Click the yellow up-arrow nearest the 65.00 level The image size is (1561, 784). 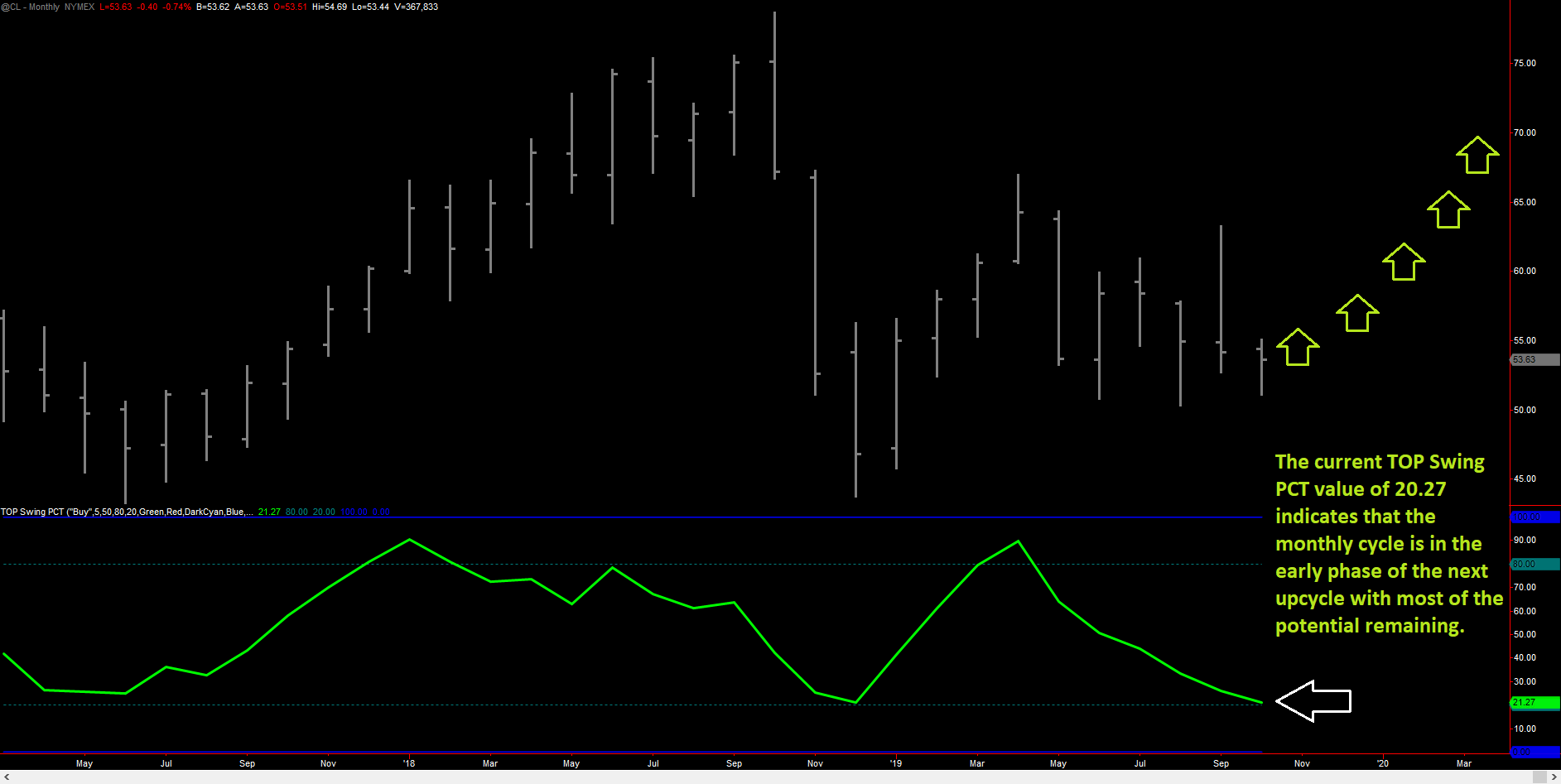pos(1447,209)
